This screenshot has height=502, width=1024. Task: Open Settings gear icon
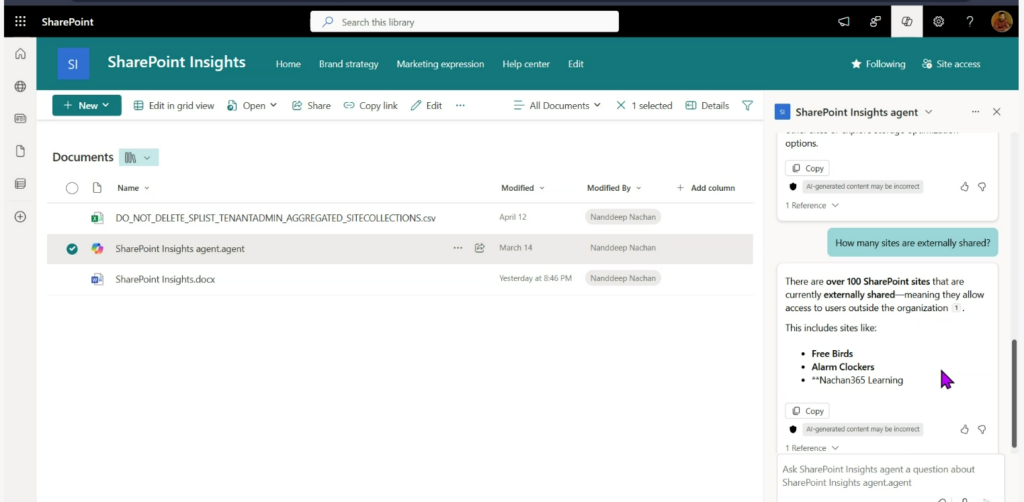(x=938, y=22)
